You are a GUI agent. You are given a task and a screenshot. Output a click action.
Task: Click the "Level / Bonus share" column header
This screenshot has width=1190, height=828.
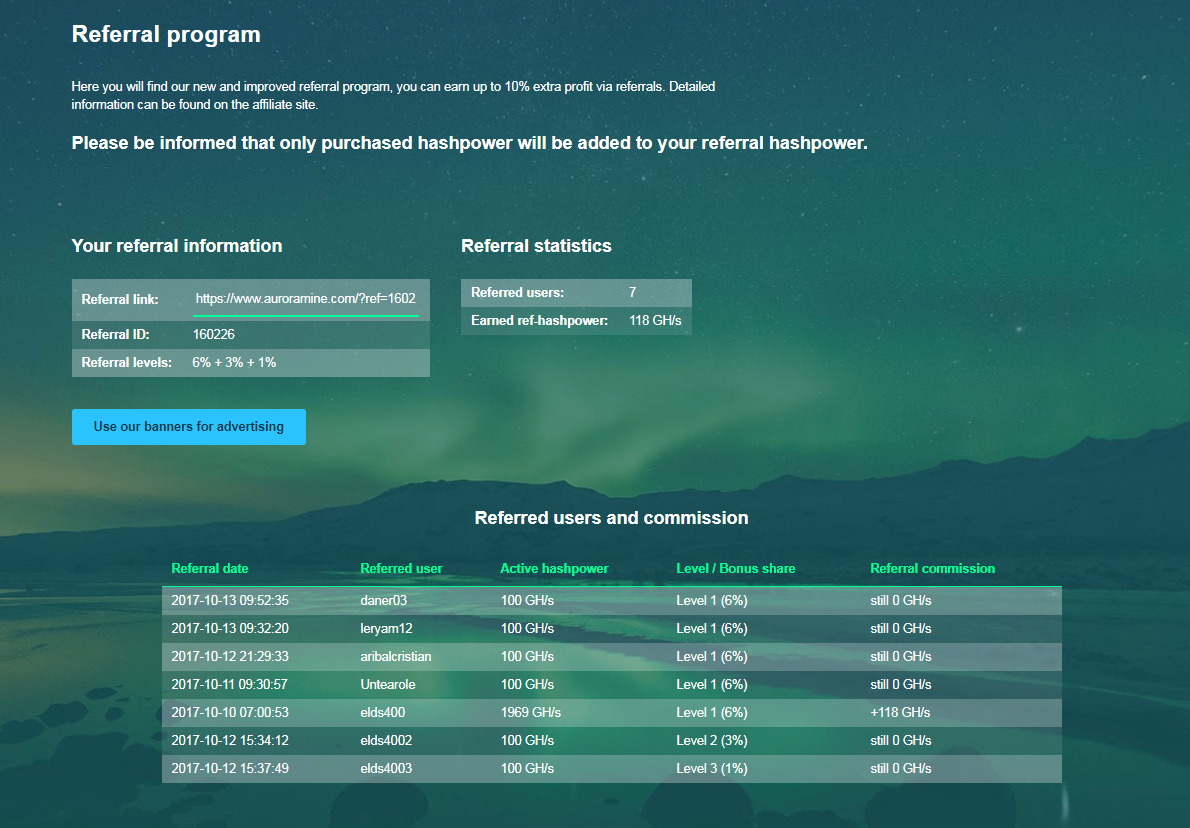click(735, 569)
